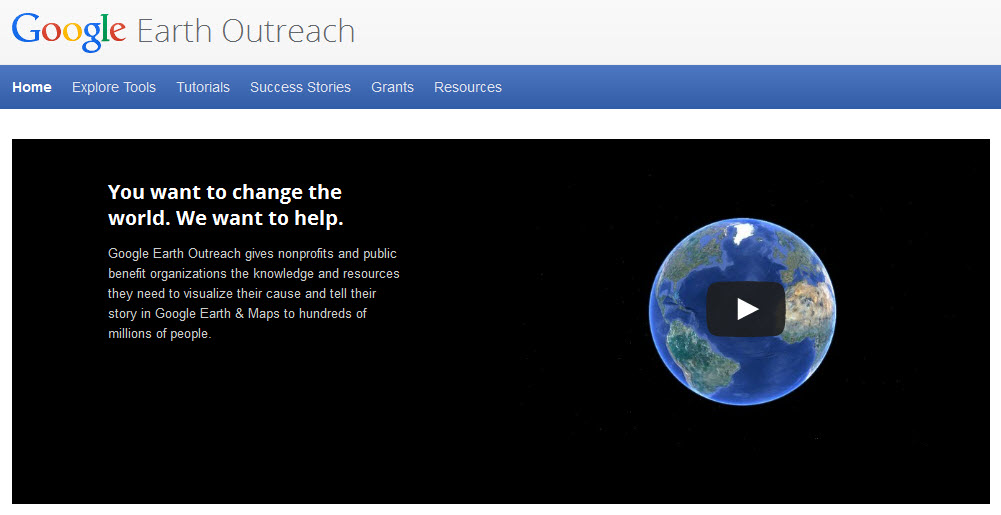Viewport: 1001px width, 515px height.
Task: Click the Google logo
Action: click(x=68, y=31)
